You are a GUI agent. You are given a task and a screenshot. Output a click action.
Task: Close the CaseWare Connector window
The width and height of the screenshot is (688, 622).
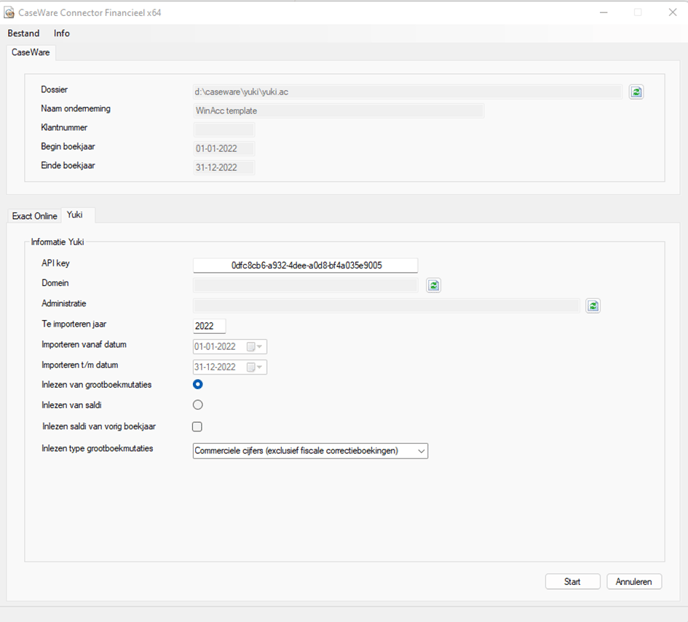pyautogui.click(x=672, y=12)
